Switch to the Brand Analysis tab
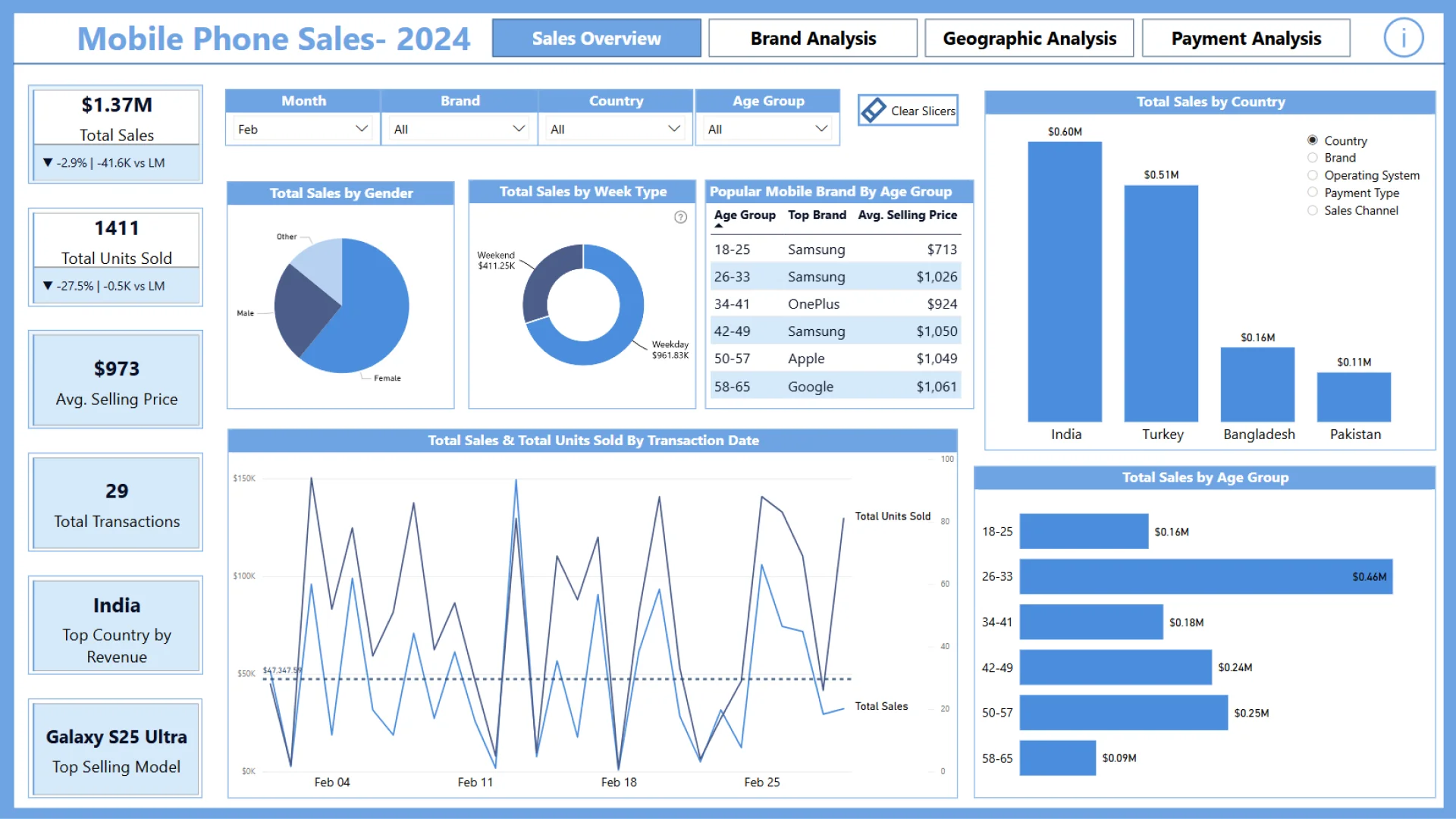 pyautogui.click(x=813, y=38)
